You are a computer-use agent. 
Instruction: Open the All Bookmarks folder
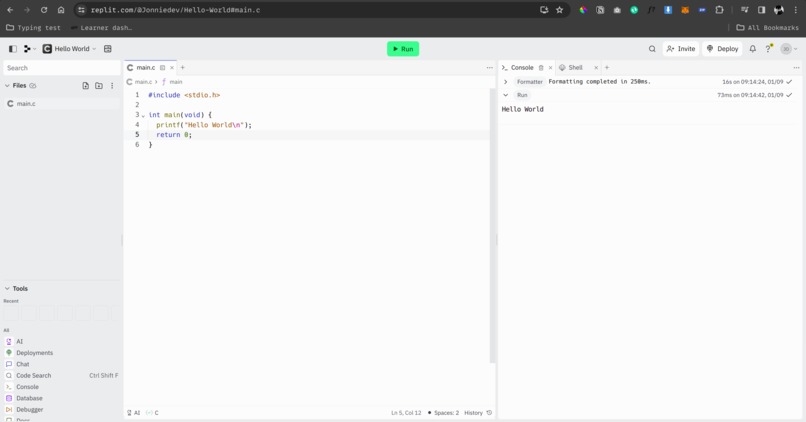tap(767, 28)
